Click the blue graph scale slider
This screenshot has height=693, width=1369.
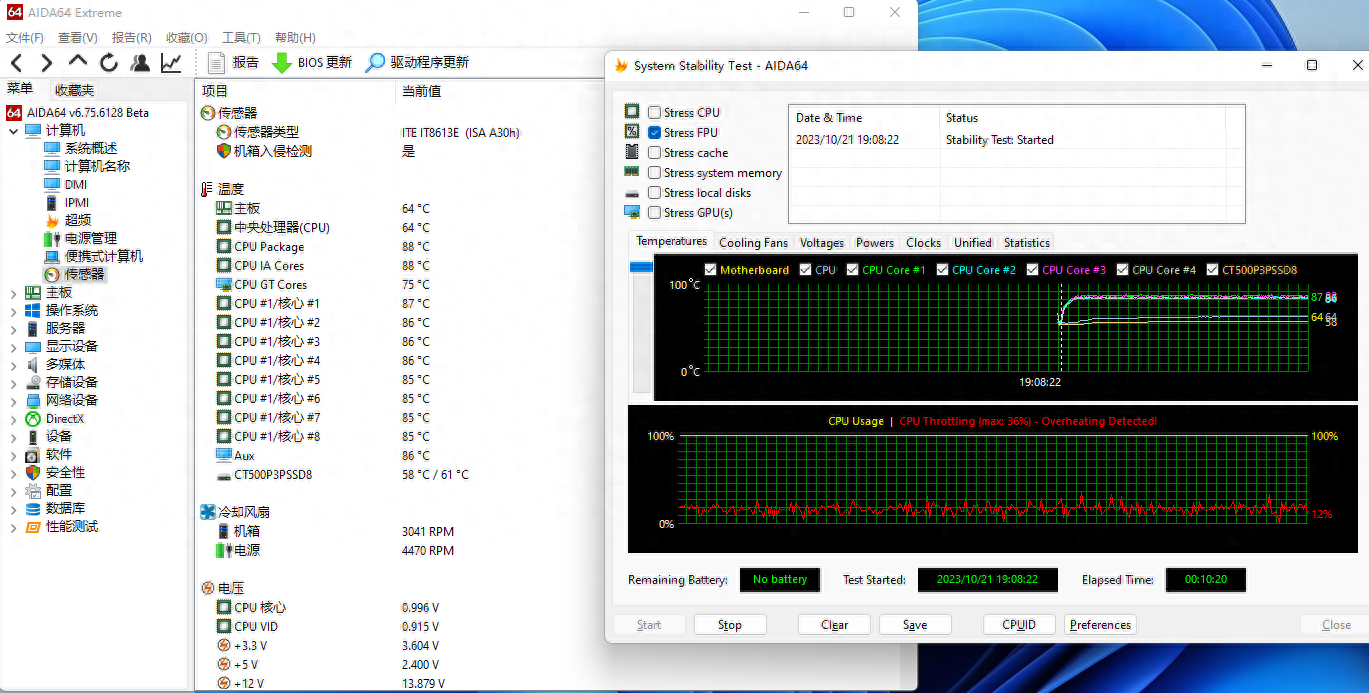641,268
